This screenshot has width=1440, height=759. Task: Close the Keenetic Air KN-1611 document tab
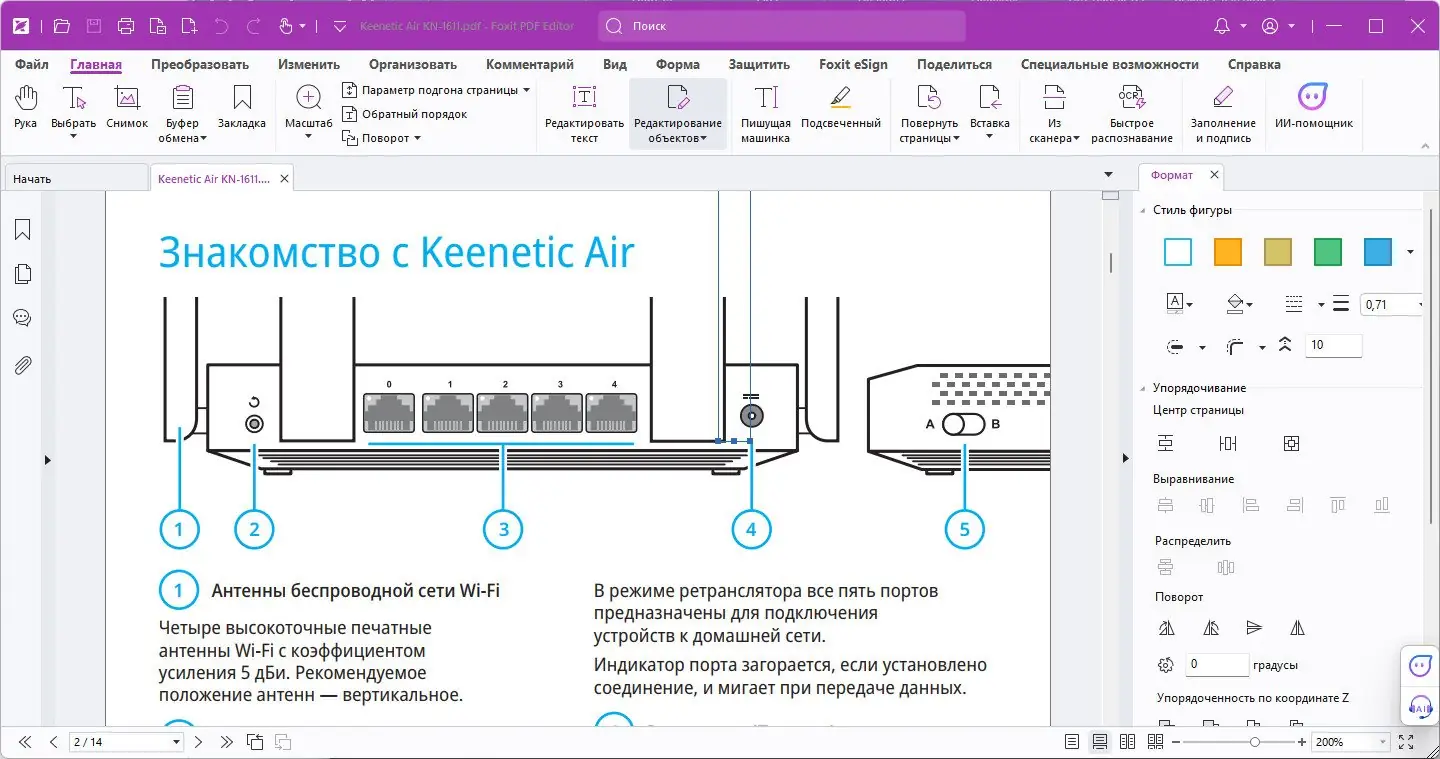click(284, 179)
